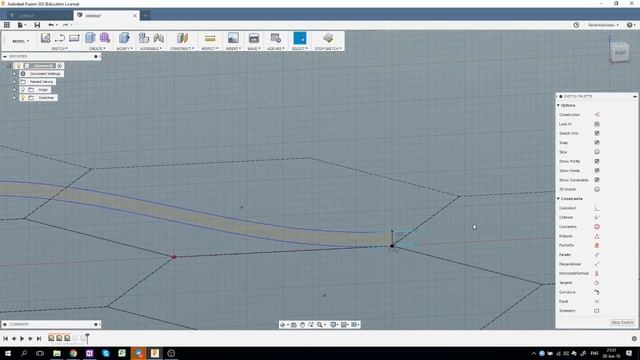Click the Symmetry constraint icon
This screenshot has height=360, width=640.
[x=597, y=311]
